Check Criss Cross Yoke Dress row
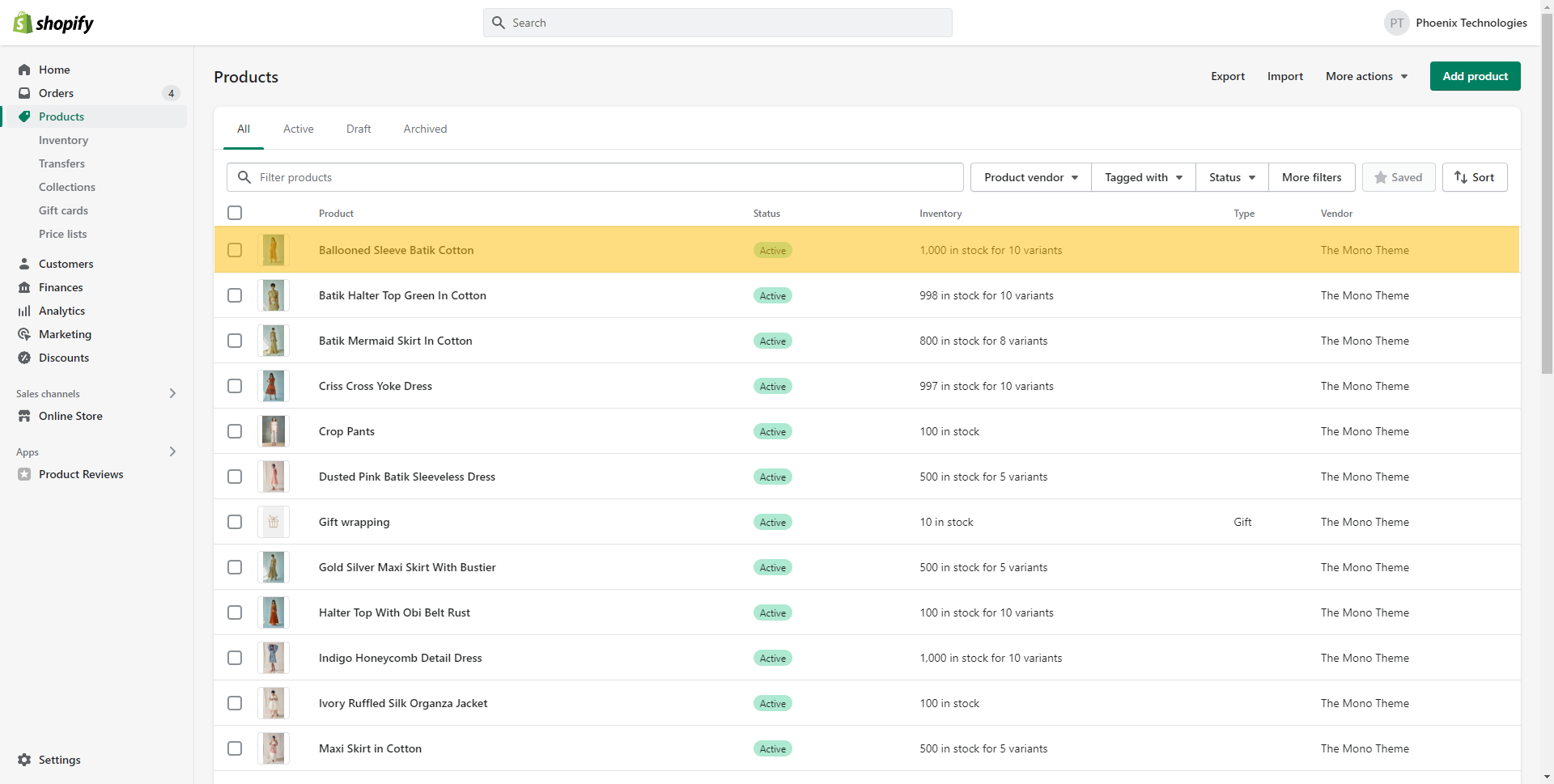 [x=235, y=386]
